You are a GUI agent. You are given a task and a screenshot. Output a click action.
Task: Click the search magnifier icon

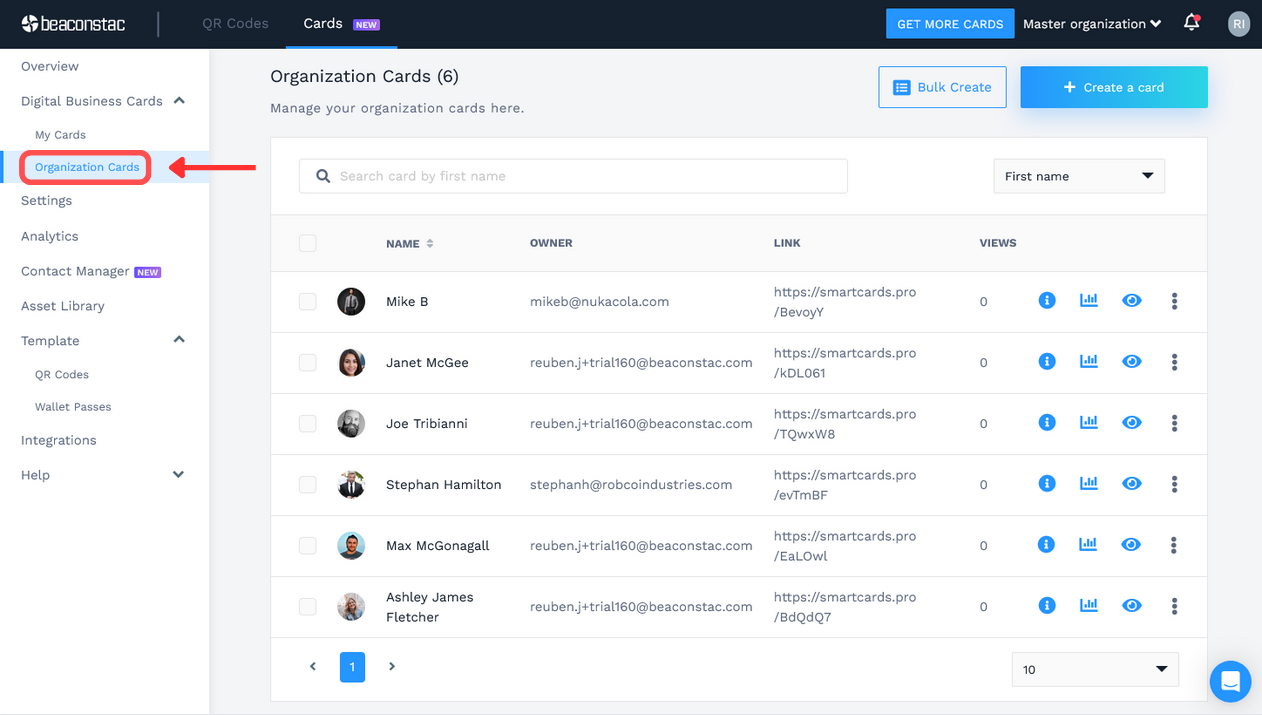(x=323, y=176)
